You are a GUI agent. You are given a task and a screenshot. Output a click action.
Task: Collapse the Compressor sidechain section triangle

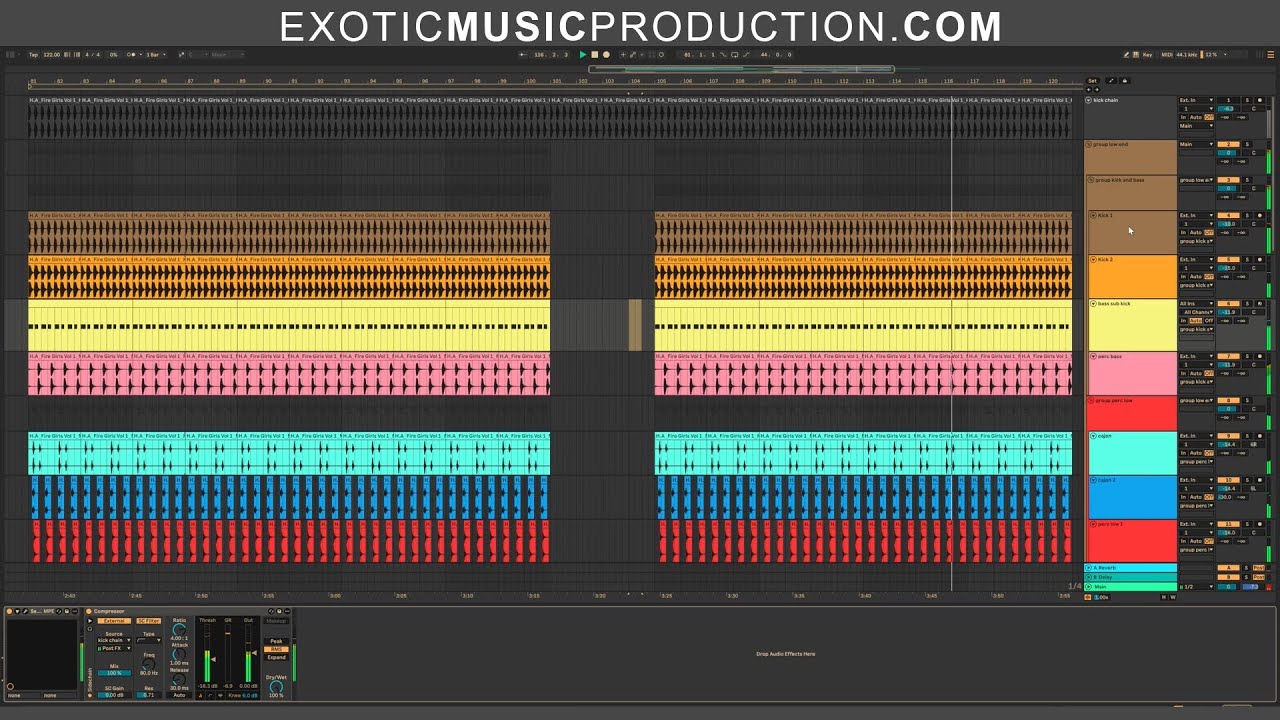coord(90,621)
